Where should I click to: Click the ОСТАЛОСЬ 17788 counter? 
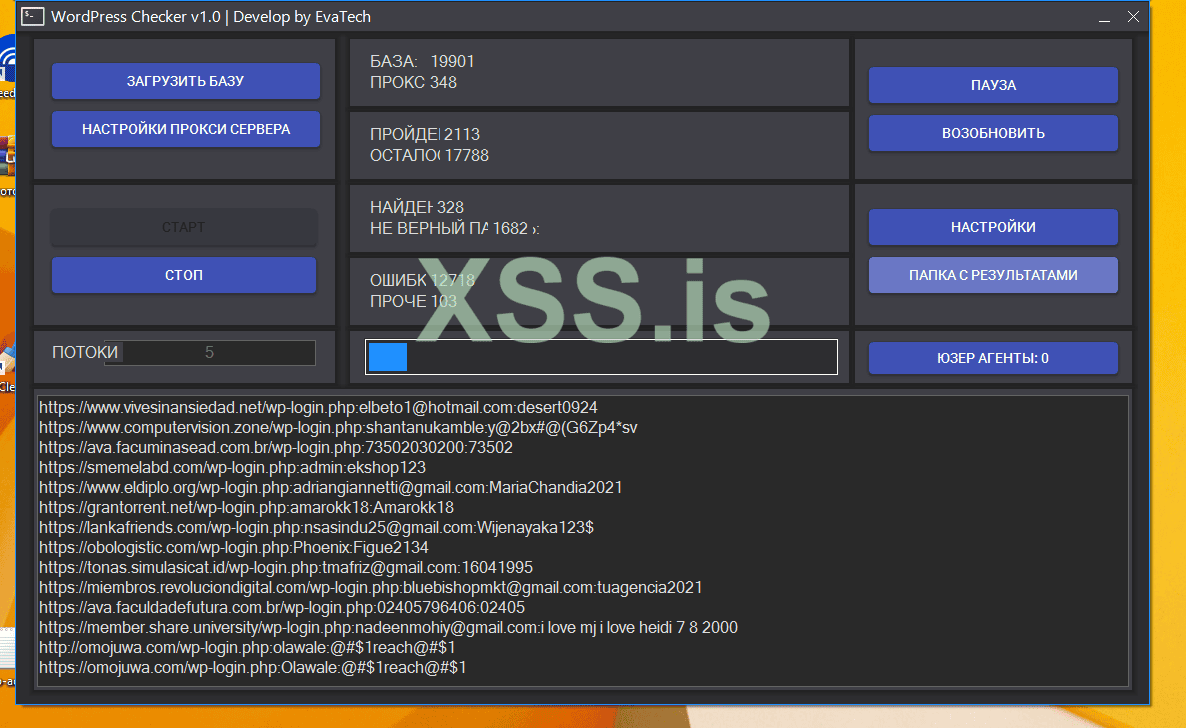[429, 155]
